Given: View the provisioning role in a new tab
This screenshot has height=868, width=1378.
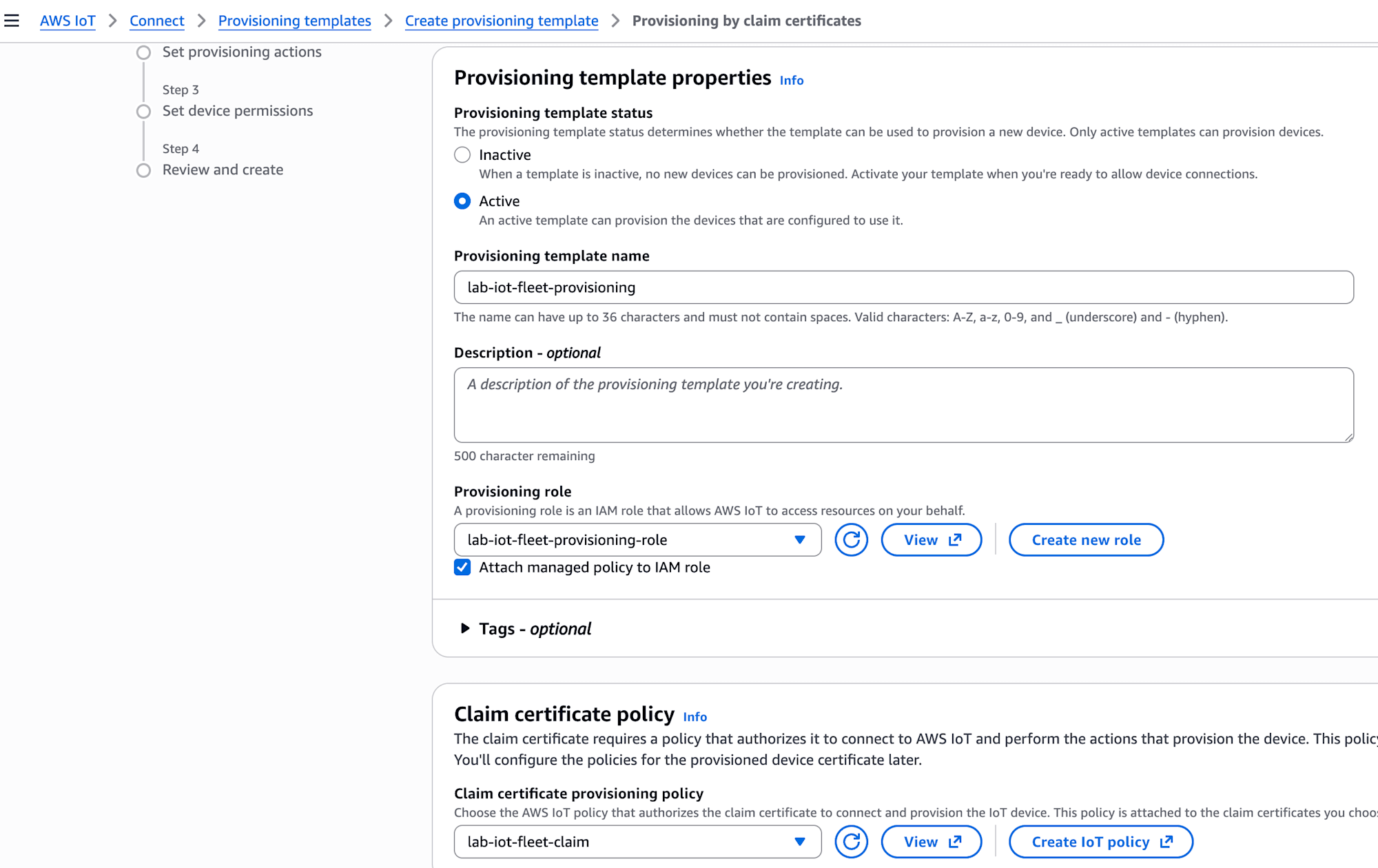Looking at the screenshot, I should click(x=931, y=539).
